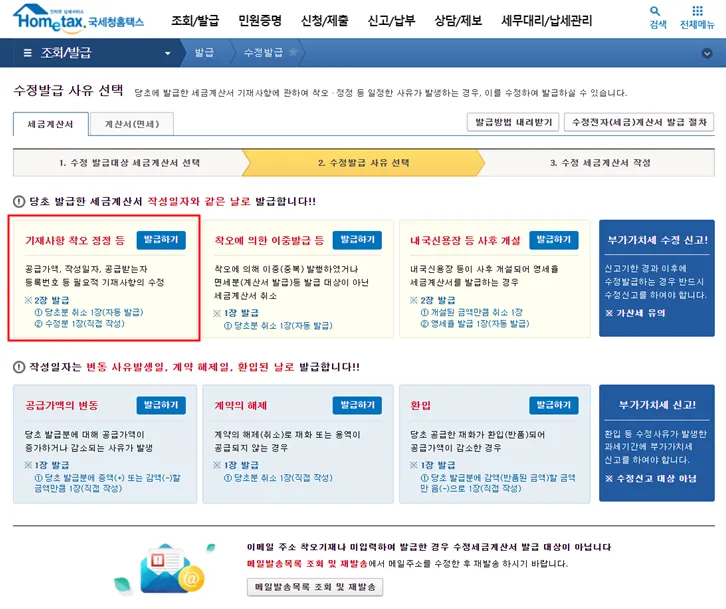Click 발급방법 내려받기 button
The width and height of the screenshot is (726, 609).
pos(513,122)
